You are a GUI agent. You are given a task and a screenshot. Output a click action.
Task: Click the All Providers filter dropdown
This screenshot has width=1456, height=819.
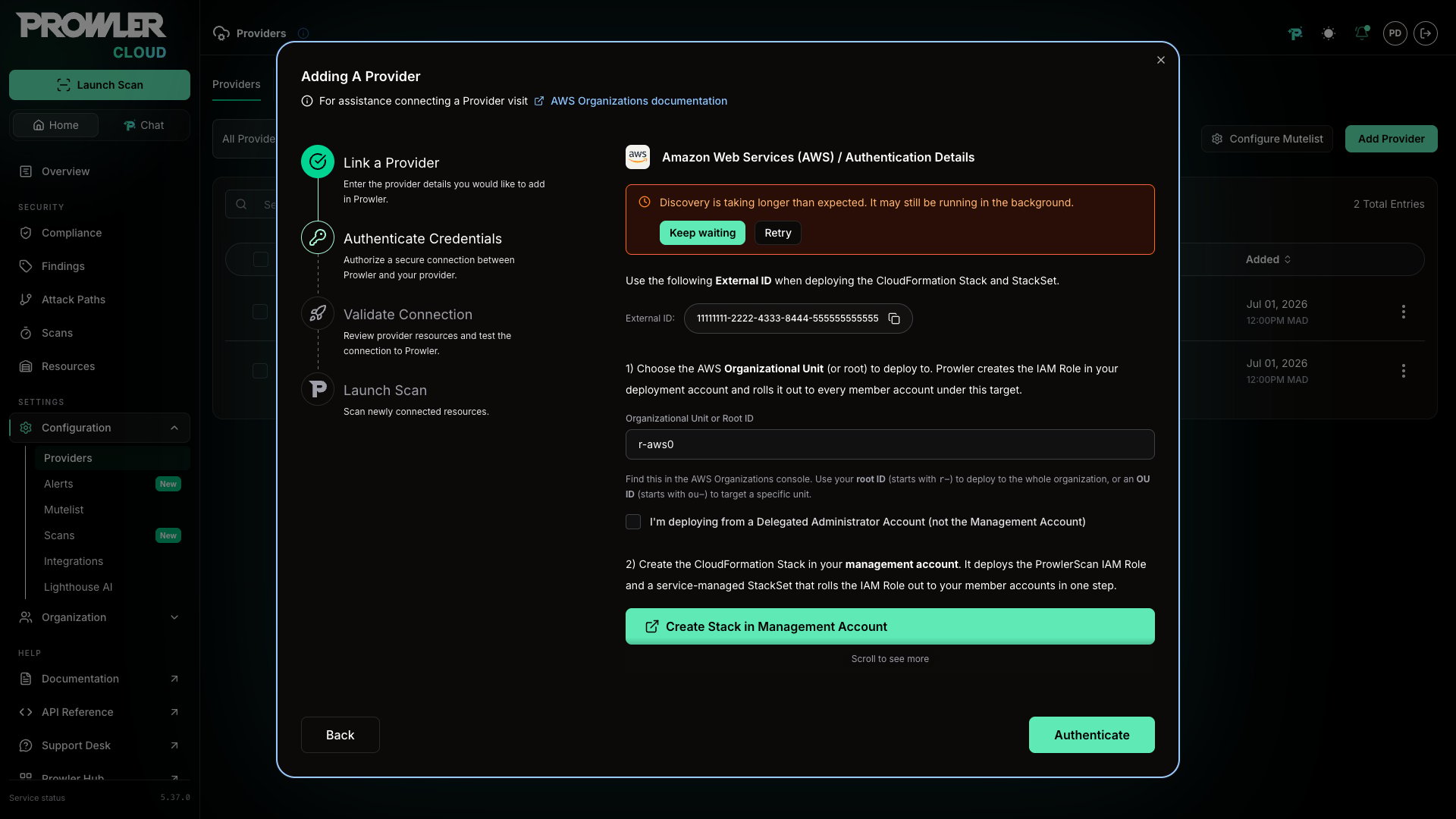pos(246,139)
